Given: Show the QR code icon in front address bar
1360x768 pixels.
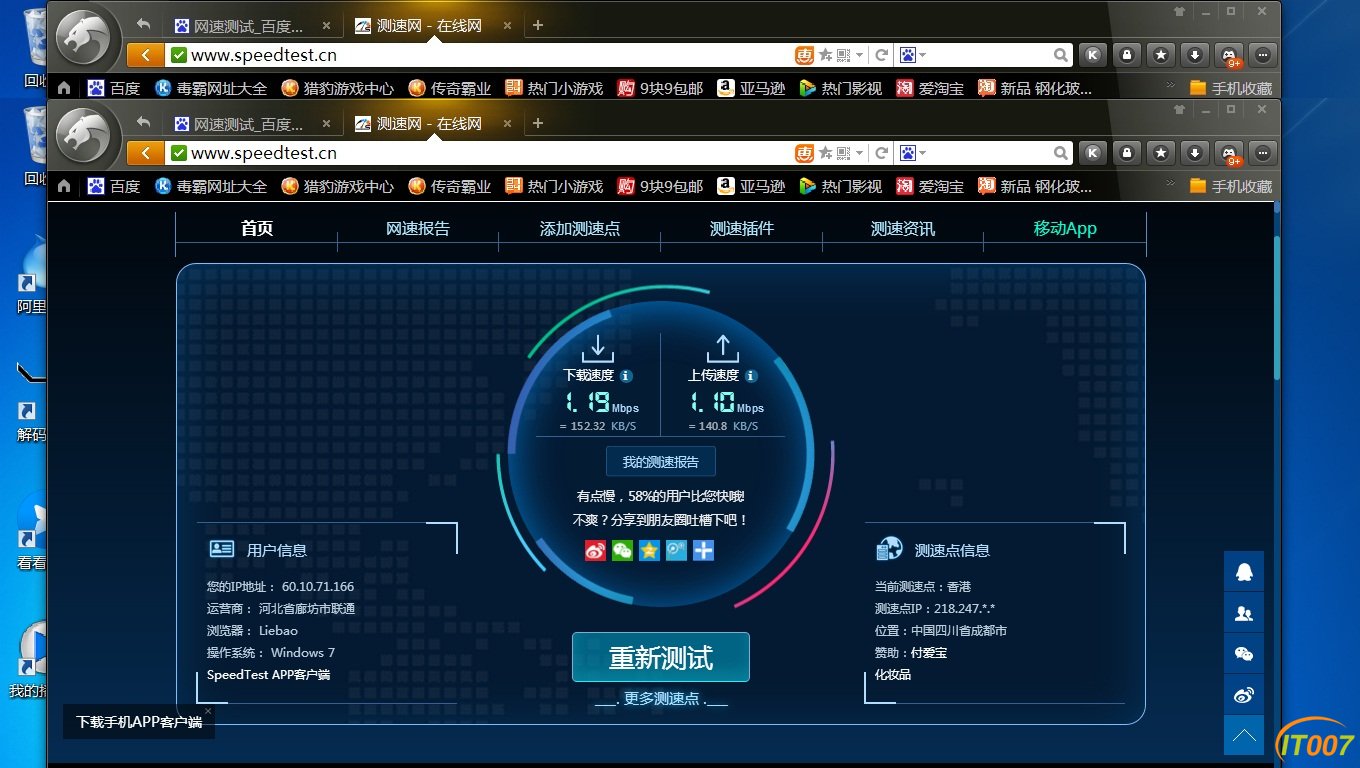Looking at the screenshot, I should [x=843, y=153].
